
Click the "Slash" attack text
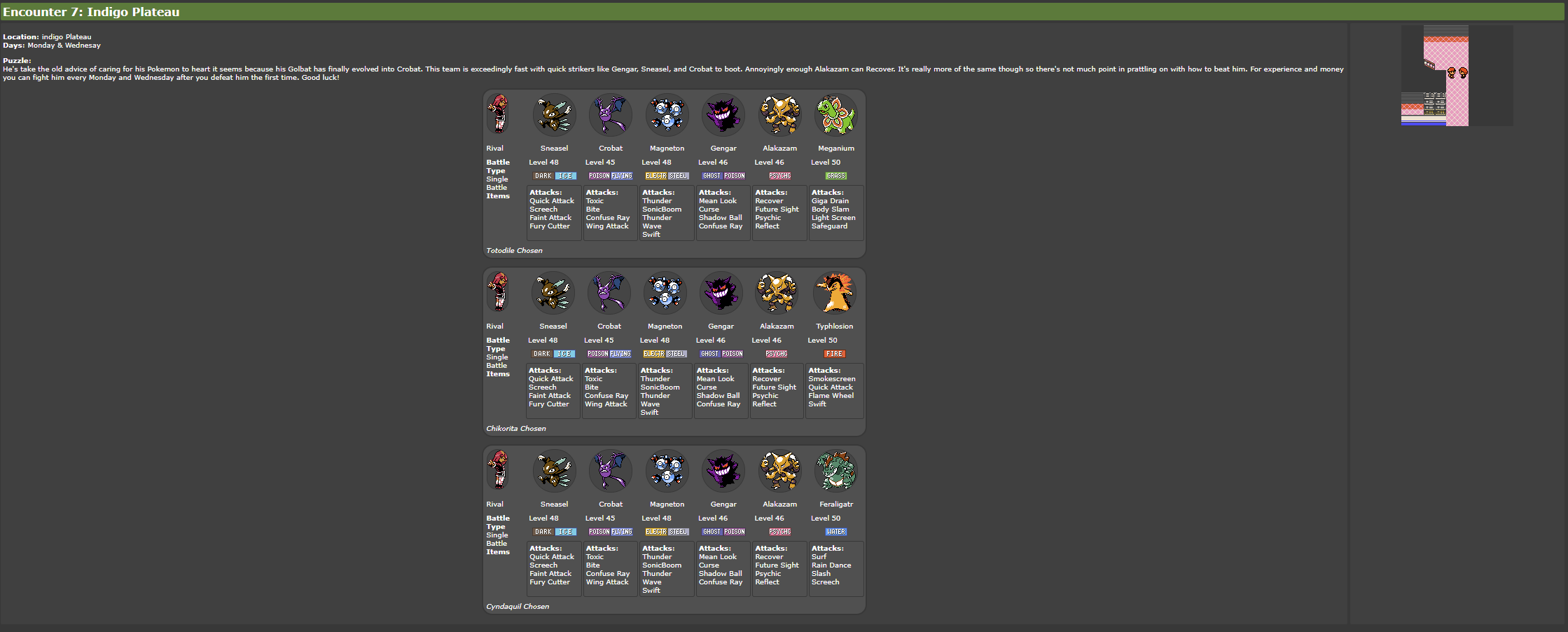tap(821, 574)
